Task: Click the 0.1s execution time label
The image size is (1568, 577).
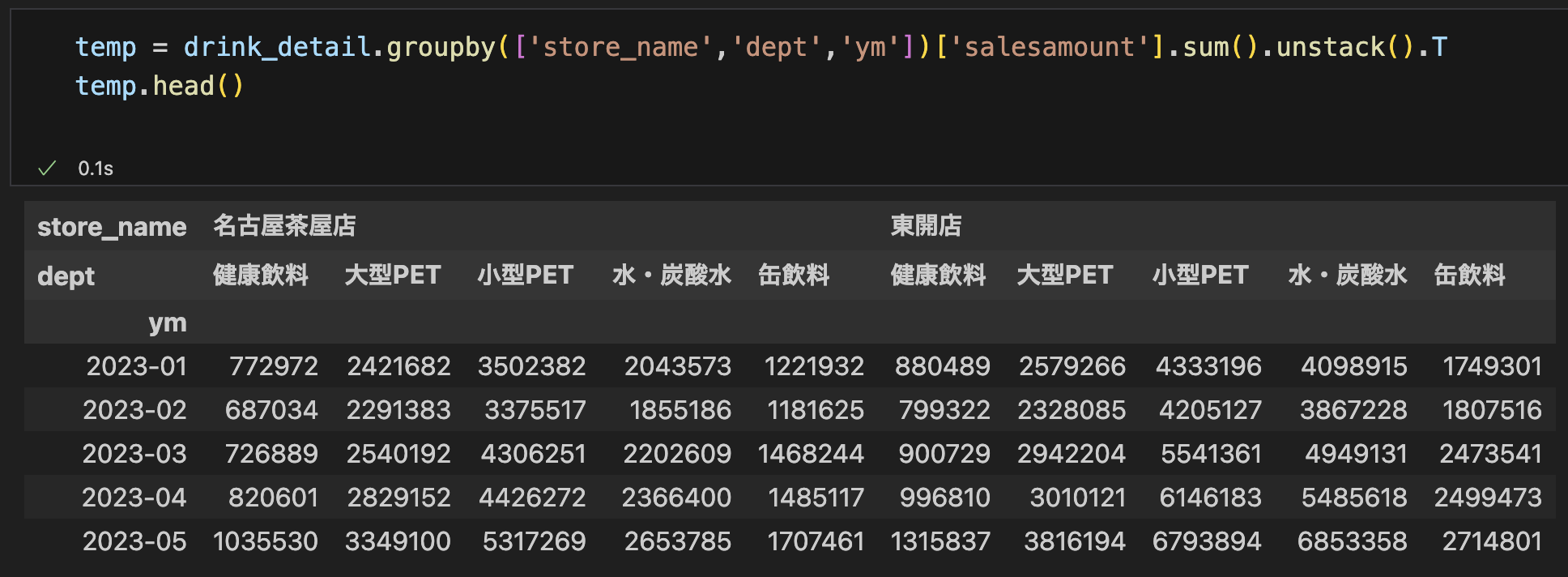Action: click(96, 169)
